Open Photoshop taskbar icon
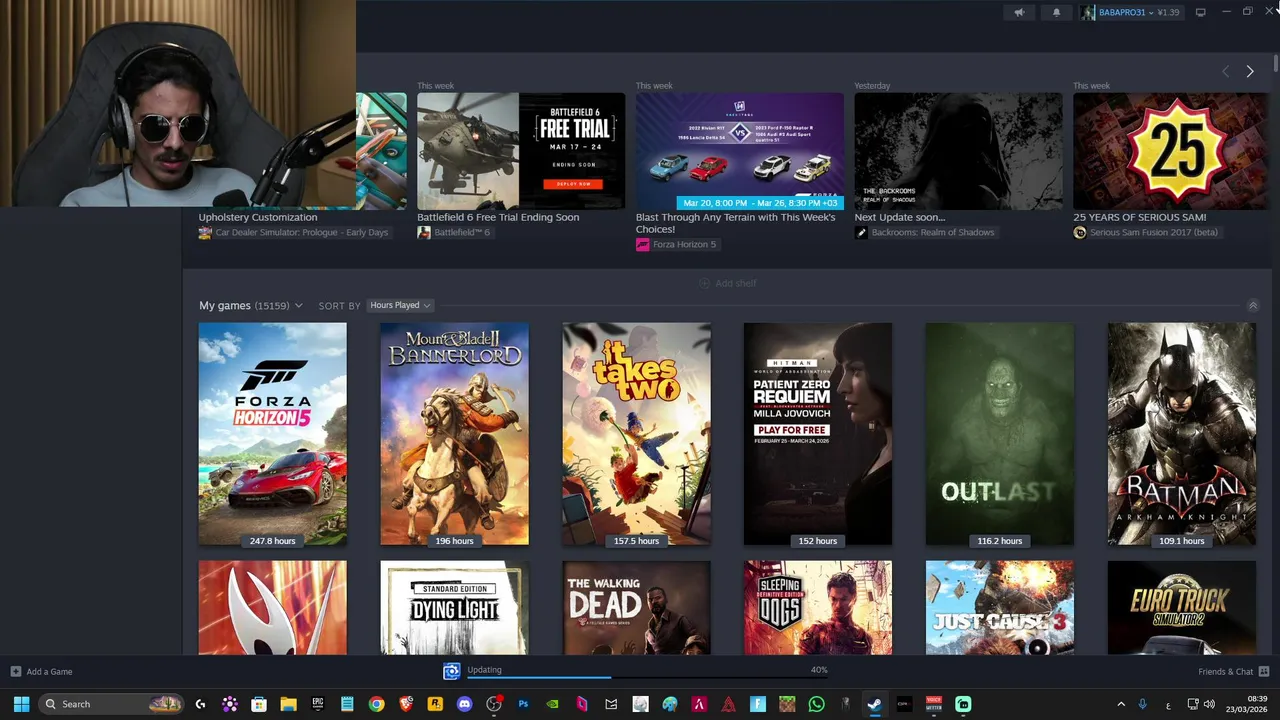 point(523,704)
